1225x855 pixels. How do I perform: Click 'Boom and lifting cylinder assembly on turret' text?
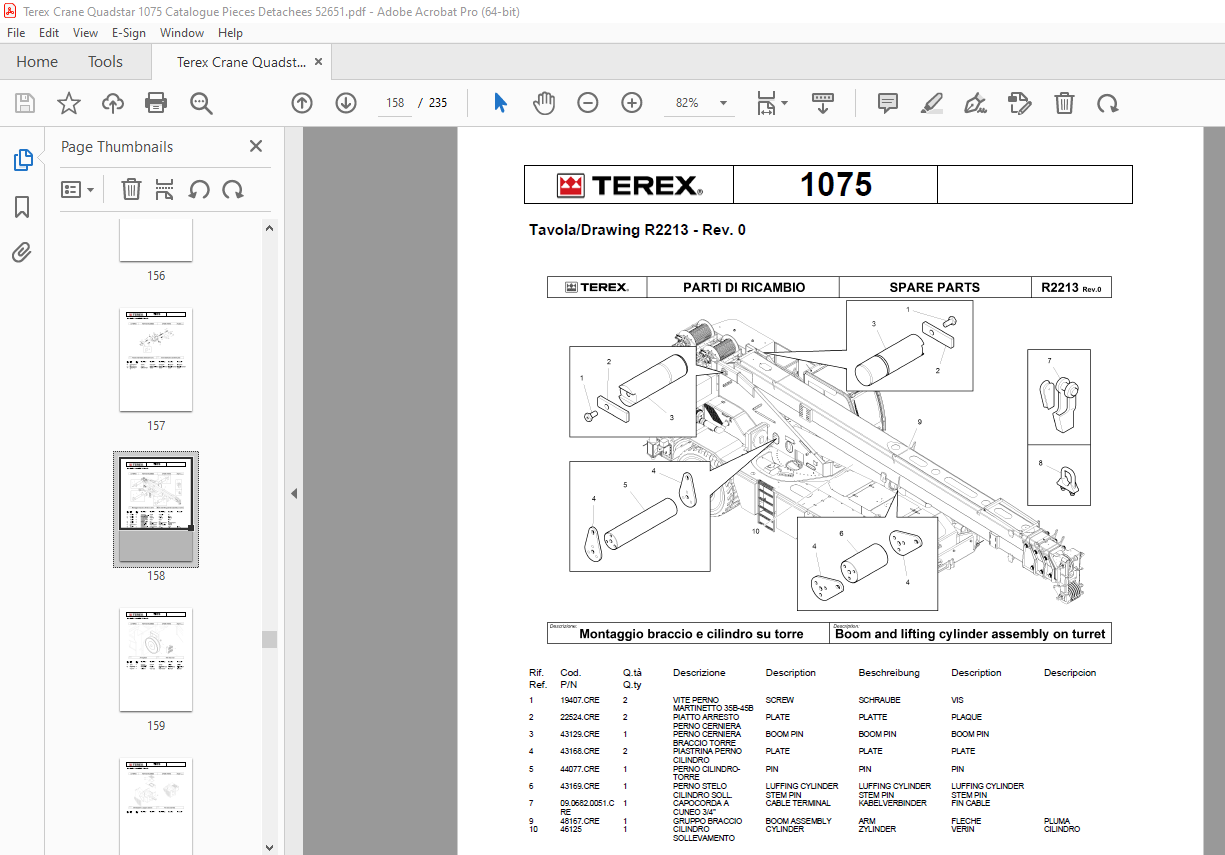[970, 634]
